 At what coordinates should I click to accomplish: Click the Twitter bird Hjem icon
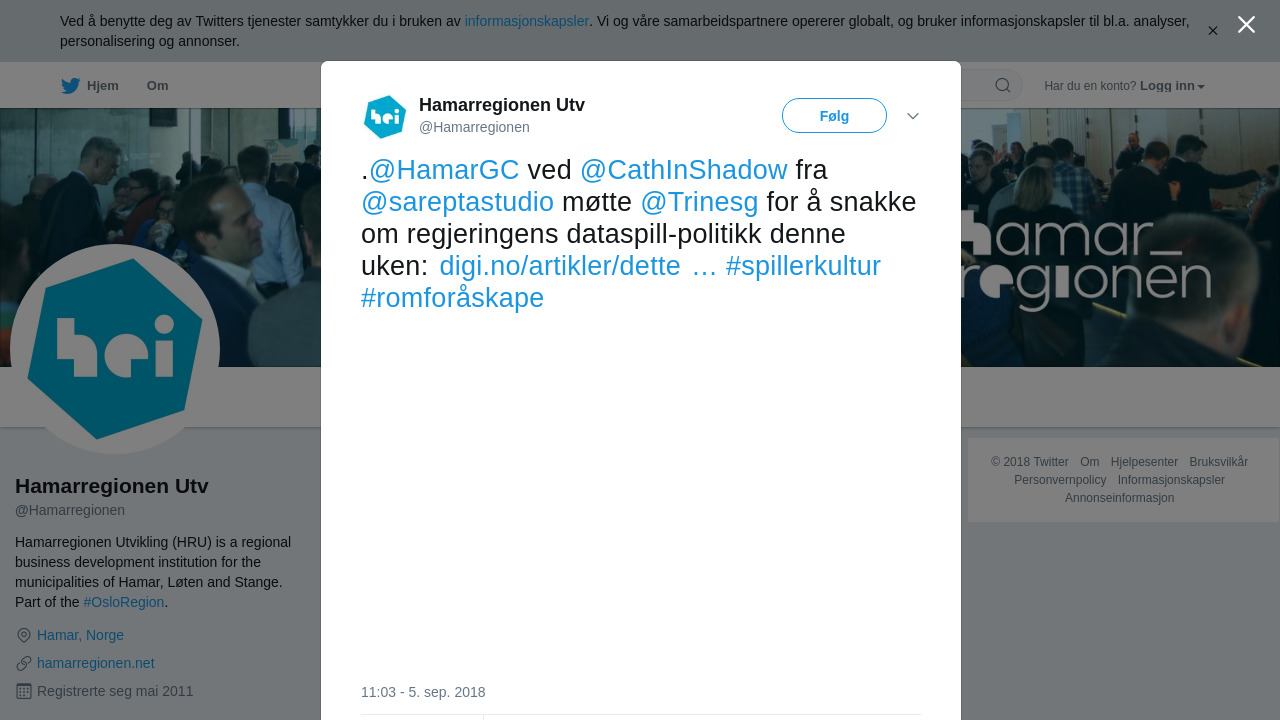[x=70, y=86]
